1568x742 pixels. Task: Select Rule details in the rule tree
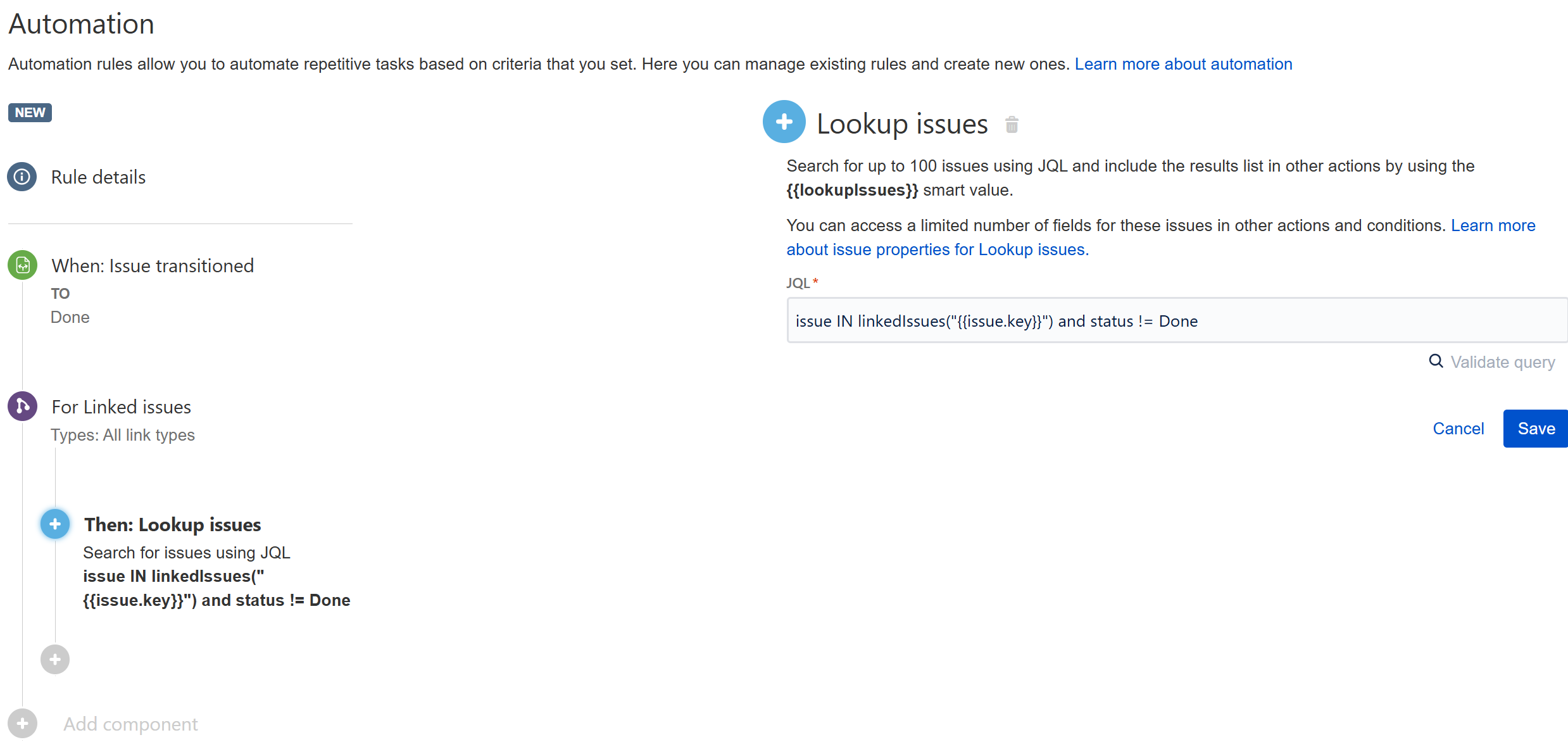98,177
